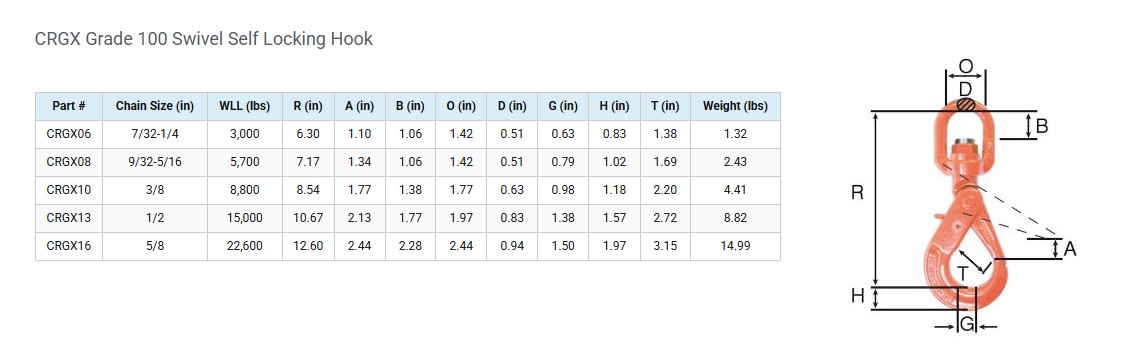The height and width of the screenshot is (360, 1126).
Task: Select the 14.99 weight value
Action: 735,246
